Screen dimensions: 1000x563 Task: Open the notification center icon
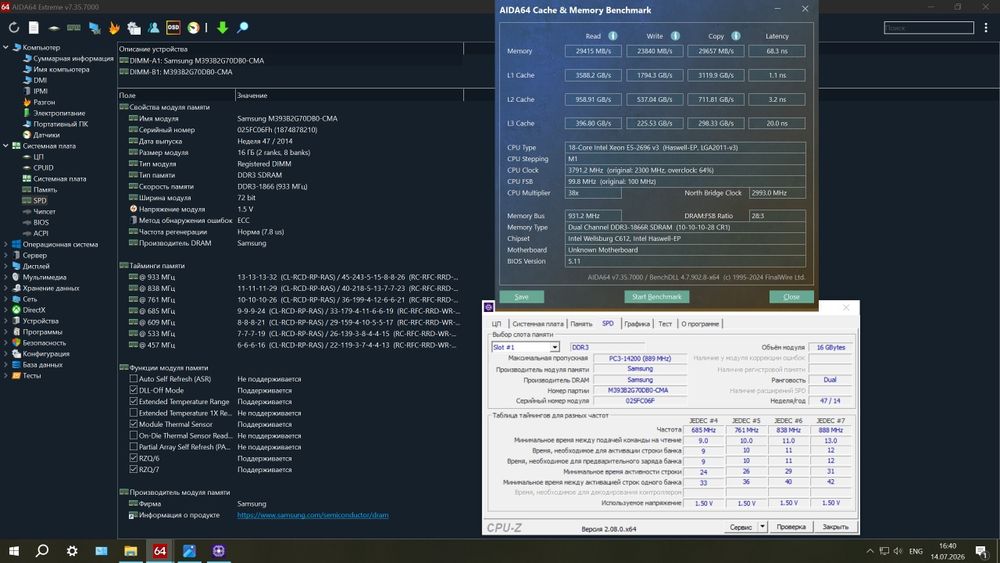(x=982, y=551)
